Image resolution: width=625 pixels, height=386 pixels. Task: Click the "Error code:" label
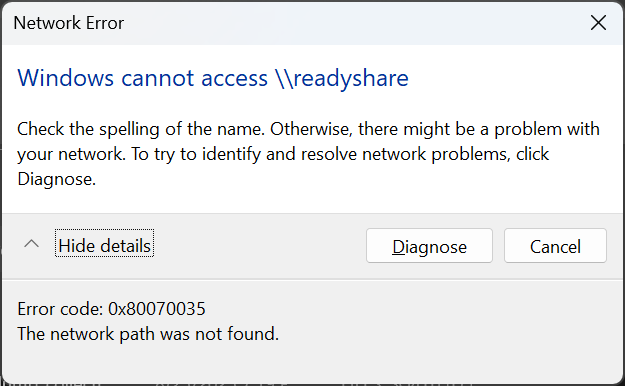[x=60, y=309]
